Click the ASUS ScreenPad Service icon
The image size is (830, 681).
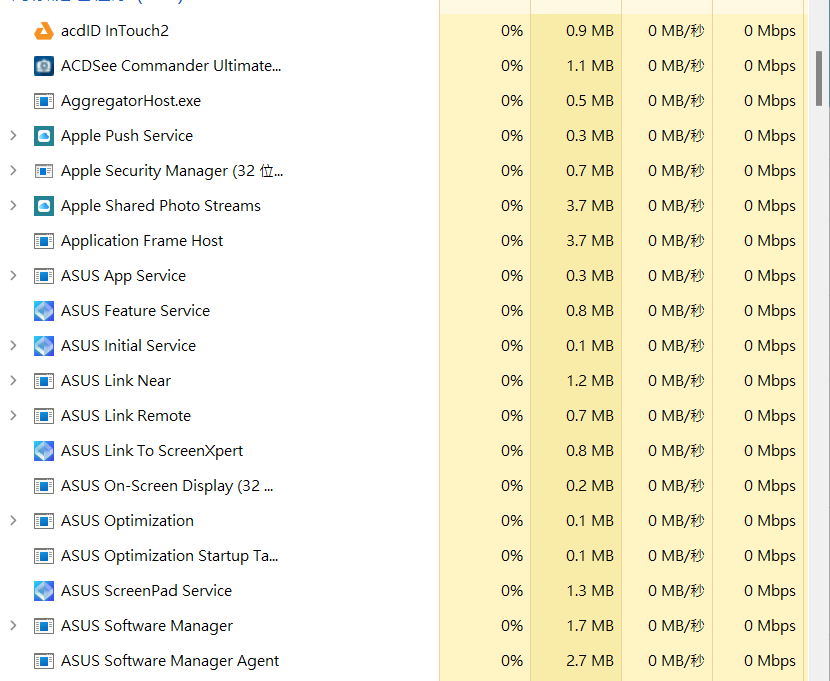(x=43, y=591)
